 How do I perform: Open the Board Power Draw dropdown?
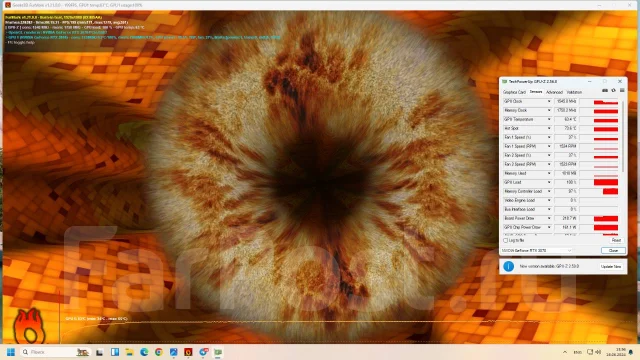(549, 218)
